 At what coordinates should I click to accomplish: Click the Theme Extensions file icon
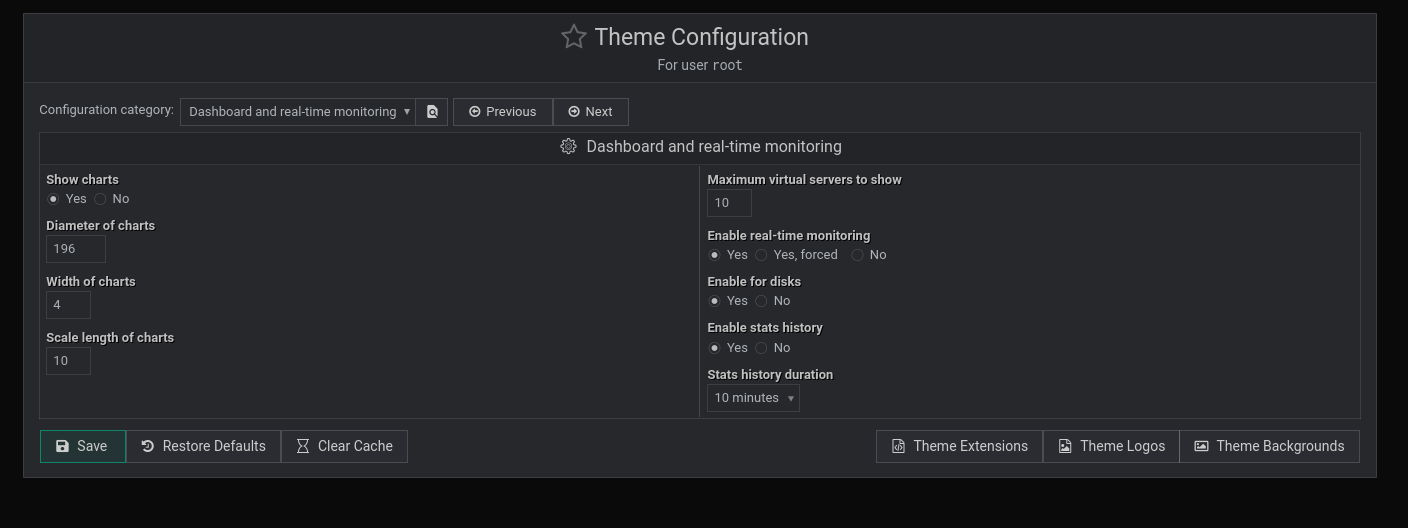click(898, 446)
